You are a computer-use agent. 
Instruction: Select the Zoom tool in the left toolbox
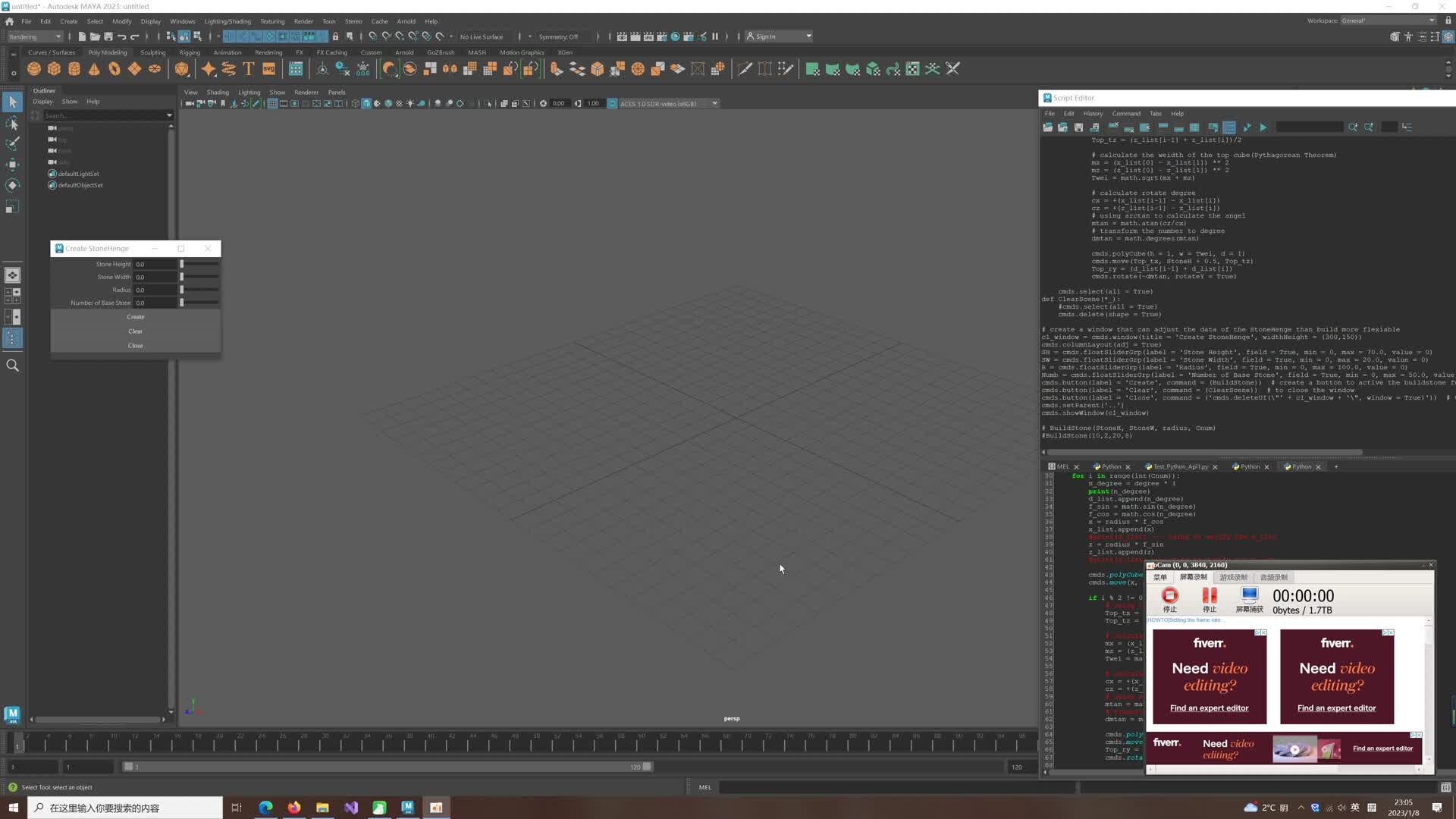pyautogui.click(x=12, y=366)
